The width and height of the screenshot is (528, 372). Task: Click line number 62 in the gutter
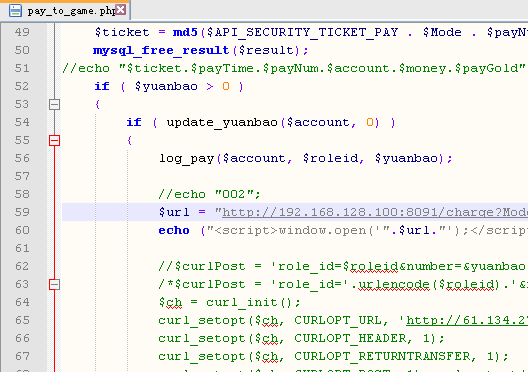22,267
